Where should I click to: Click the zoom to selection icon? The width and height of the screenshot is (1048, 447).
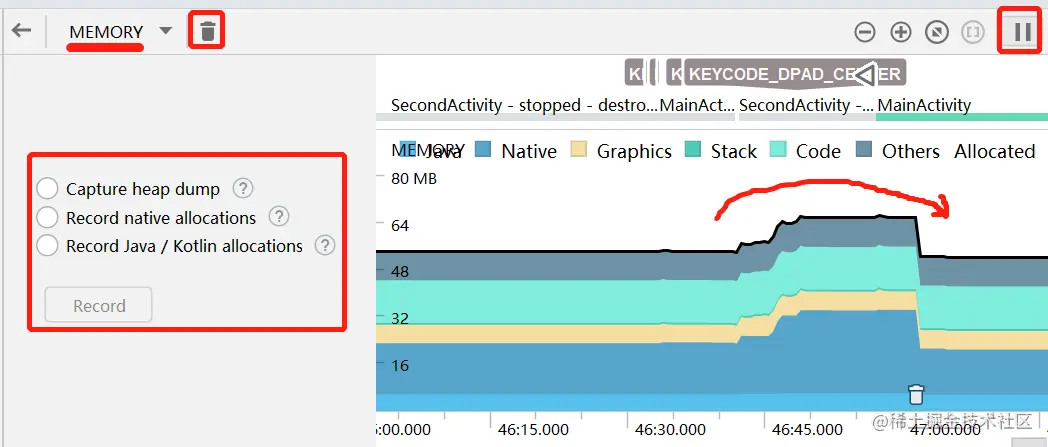click(972, 32)
